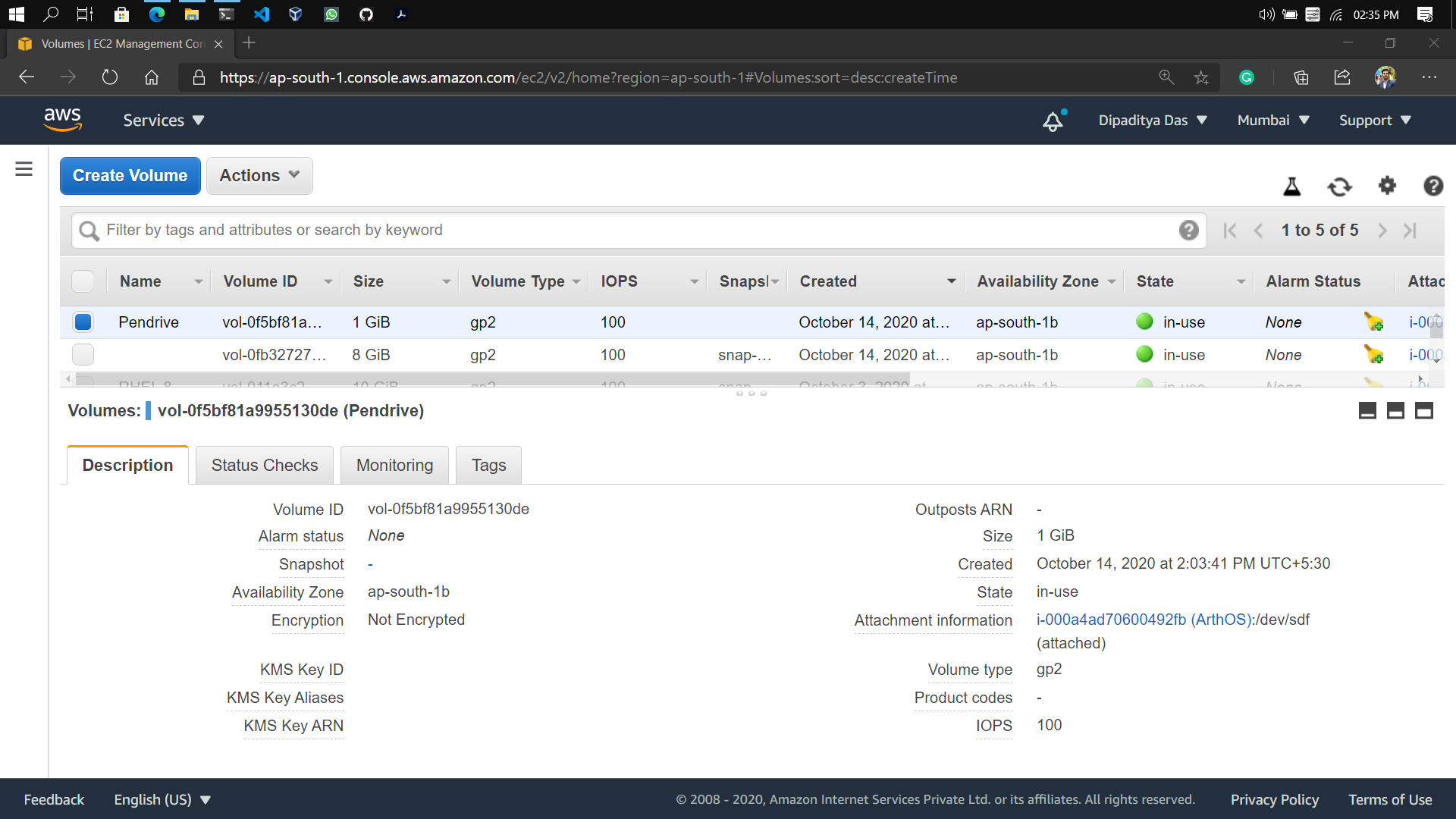1456x819 pixels.
Task: Click the experiments flask icon
Action: tap(1291, 187)
